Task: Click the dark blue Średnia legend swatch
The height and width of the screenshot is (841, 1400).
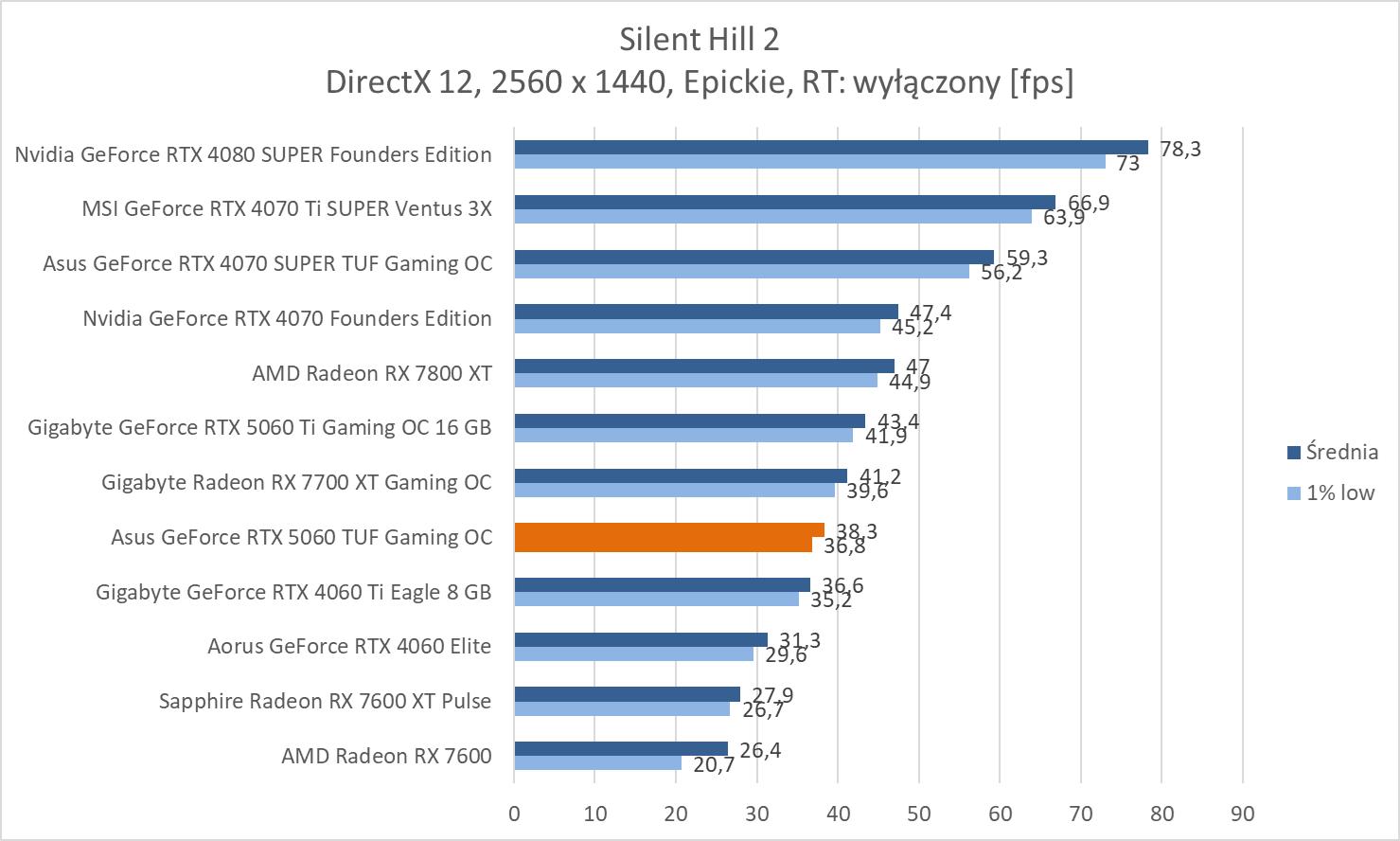Action: (1293, 453)
